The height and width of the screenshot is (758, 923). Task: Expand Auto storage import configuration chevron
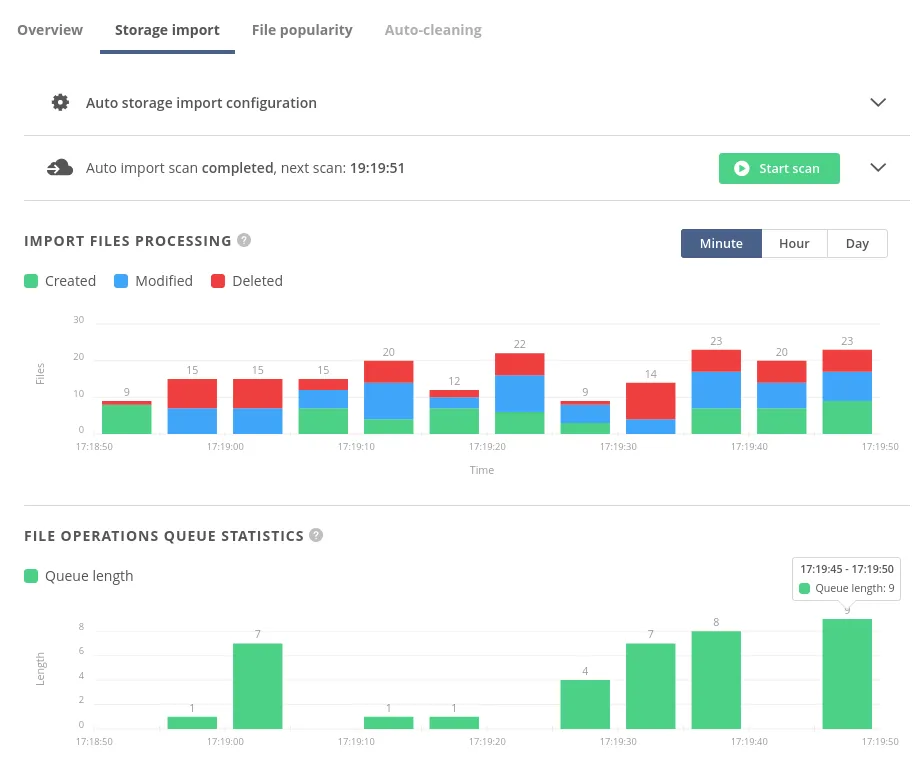(x=878, y=103)
